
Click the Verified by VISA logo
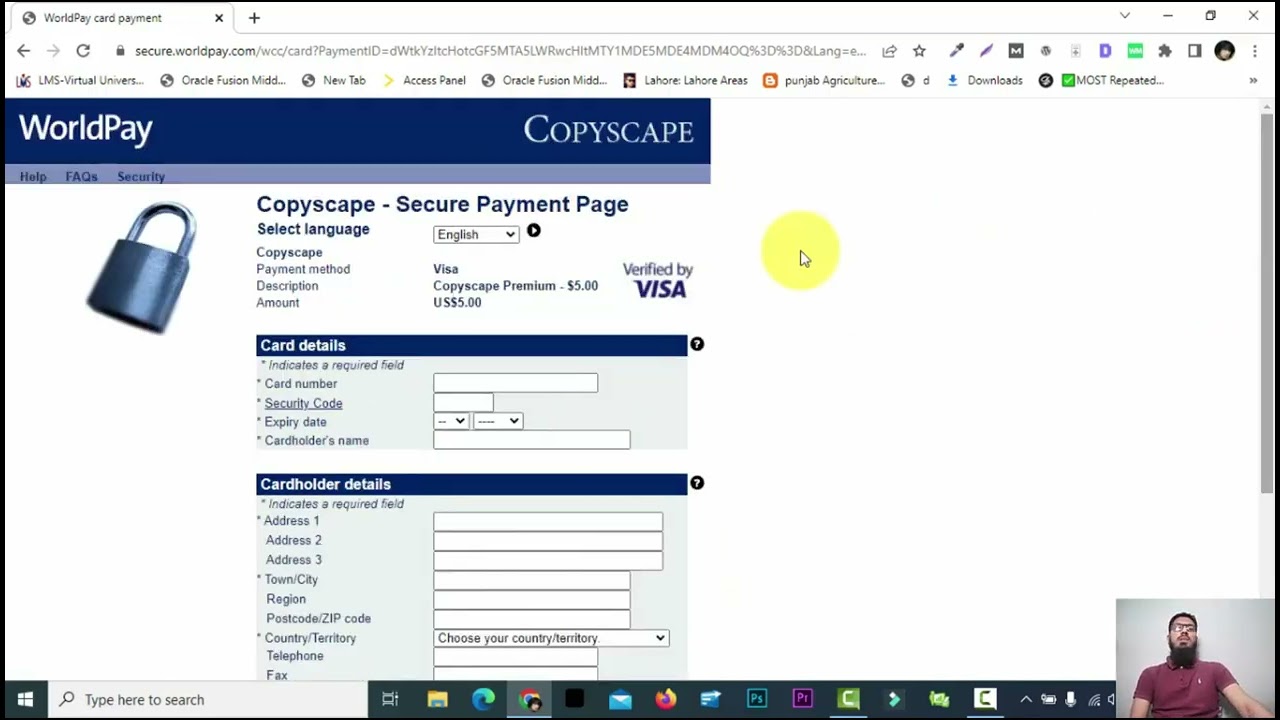pos(658,280)
